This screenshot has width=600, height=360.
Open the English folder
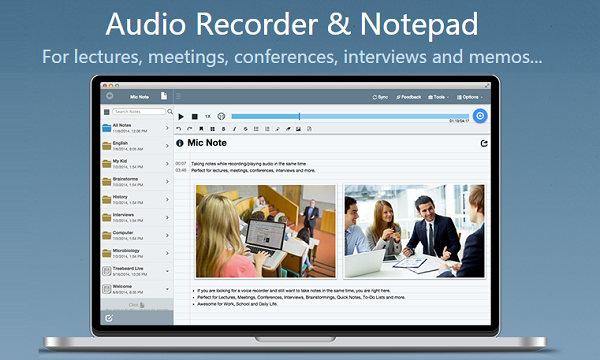[137, 146]
